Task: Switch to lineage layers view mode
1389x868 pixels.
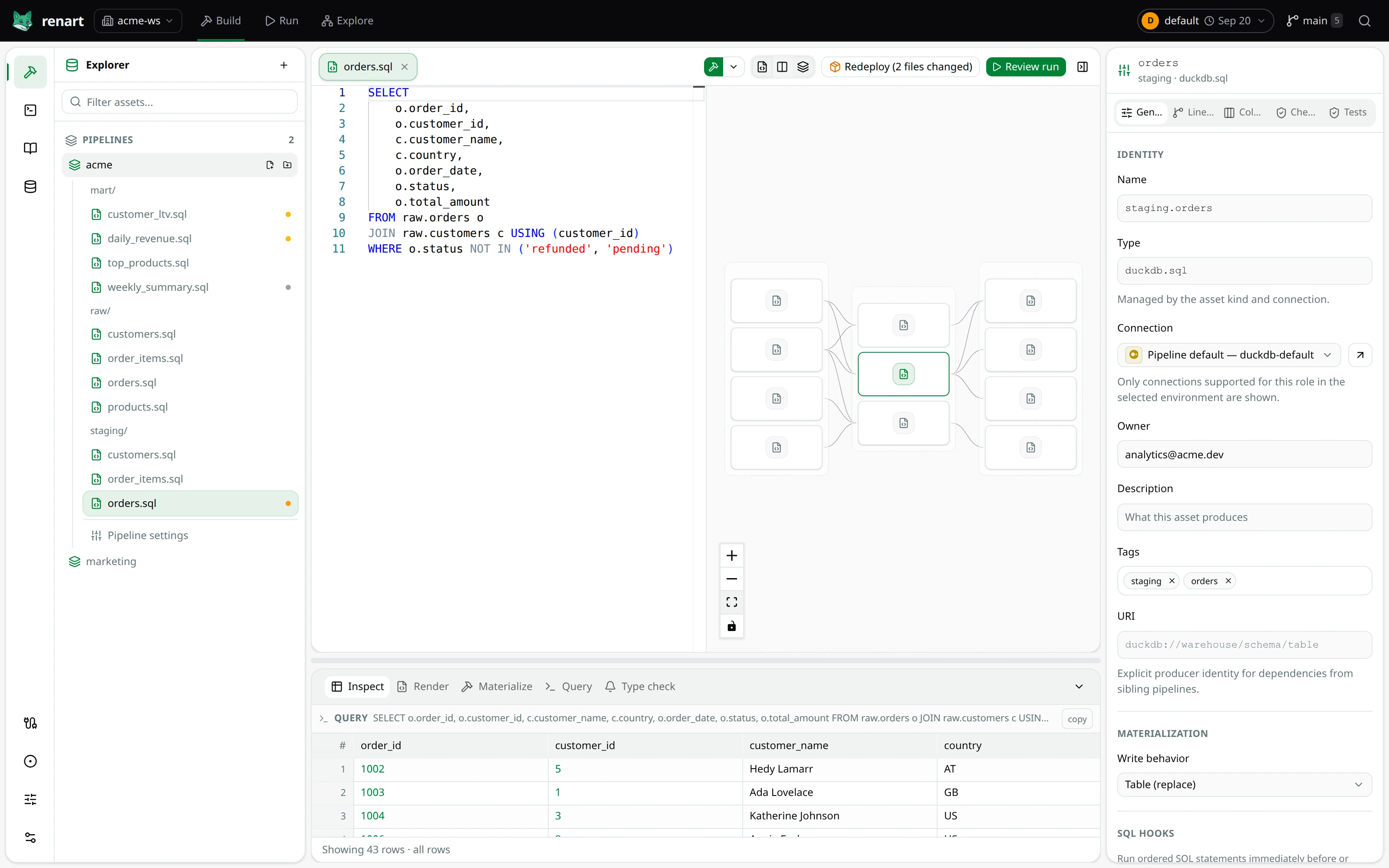Action: pyautogui.click(x=803, y=66)
